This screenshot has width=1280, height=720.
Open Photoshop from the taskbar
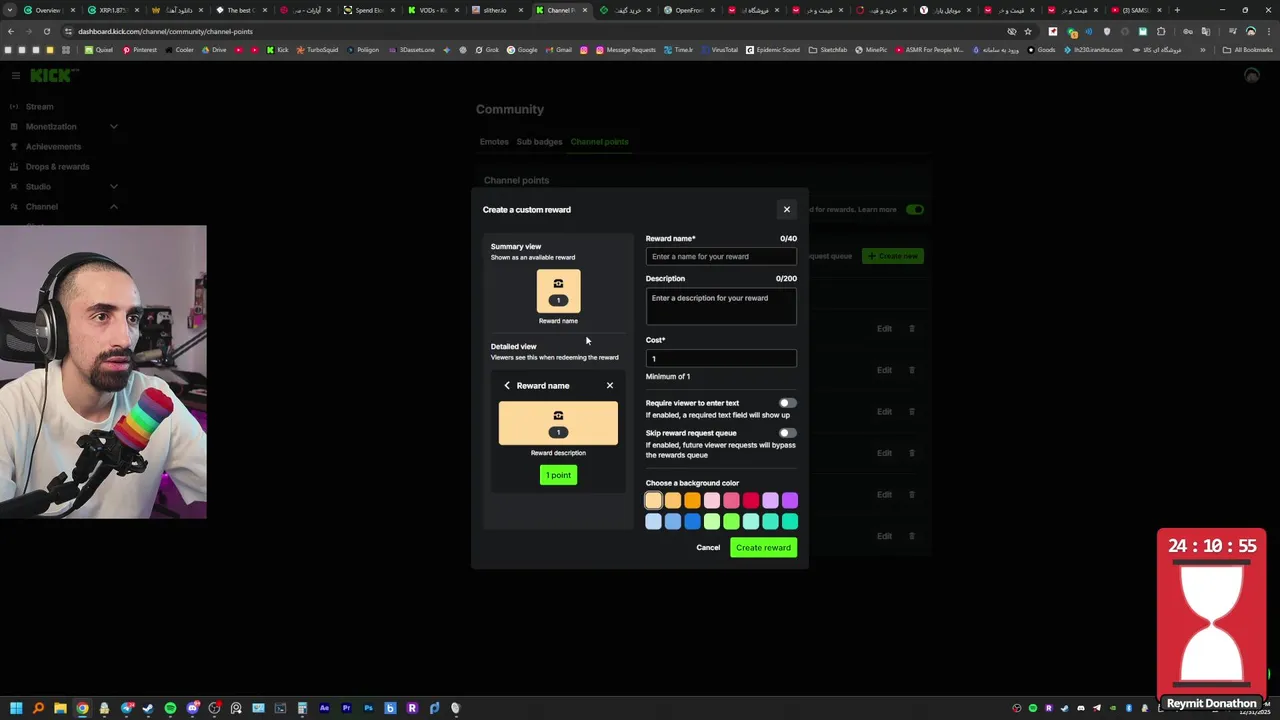(x=368, y=708)
